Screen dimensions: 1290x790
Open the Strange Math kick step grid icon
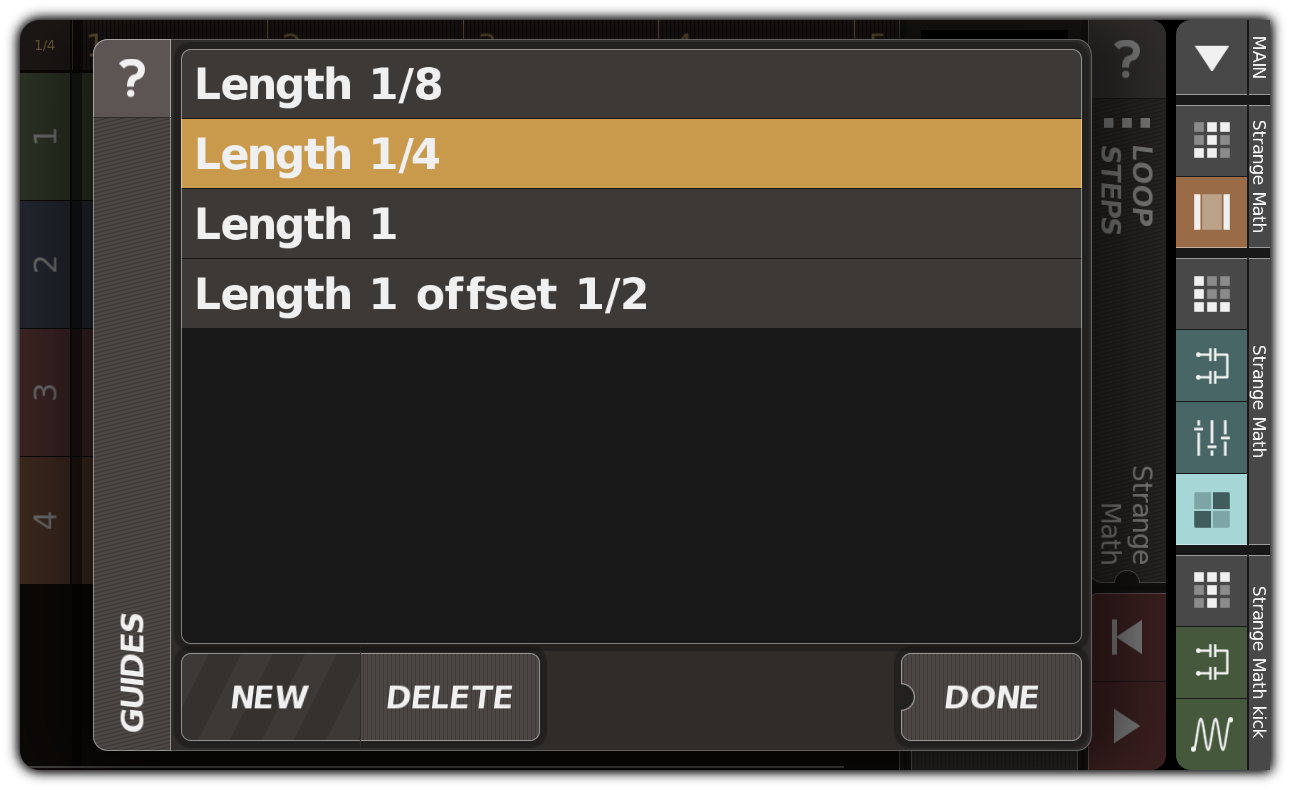coord(1211,590)
